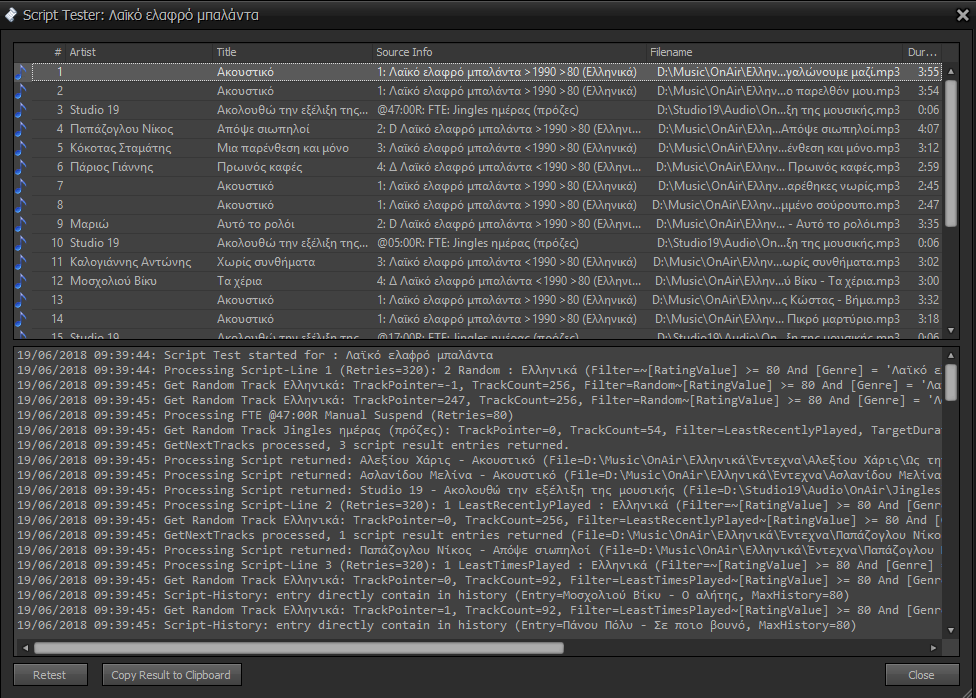
Task: Click log line 'Processing Script-Line 2 (Retries=320)'
Action: tap(479, 506)
